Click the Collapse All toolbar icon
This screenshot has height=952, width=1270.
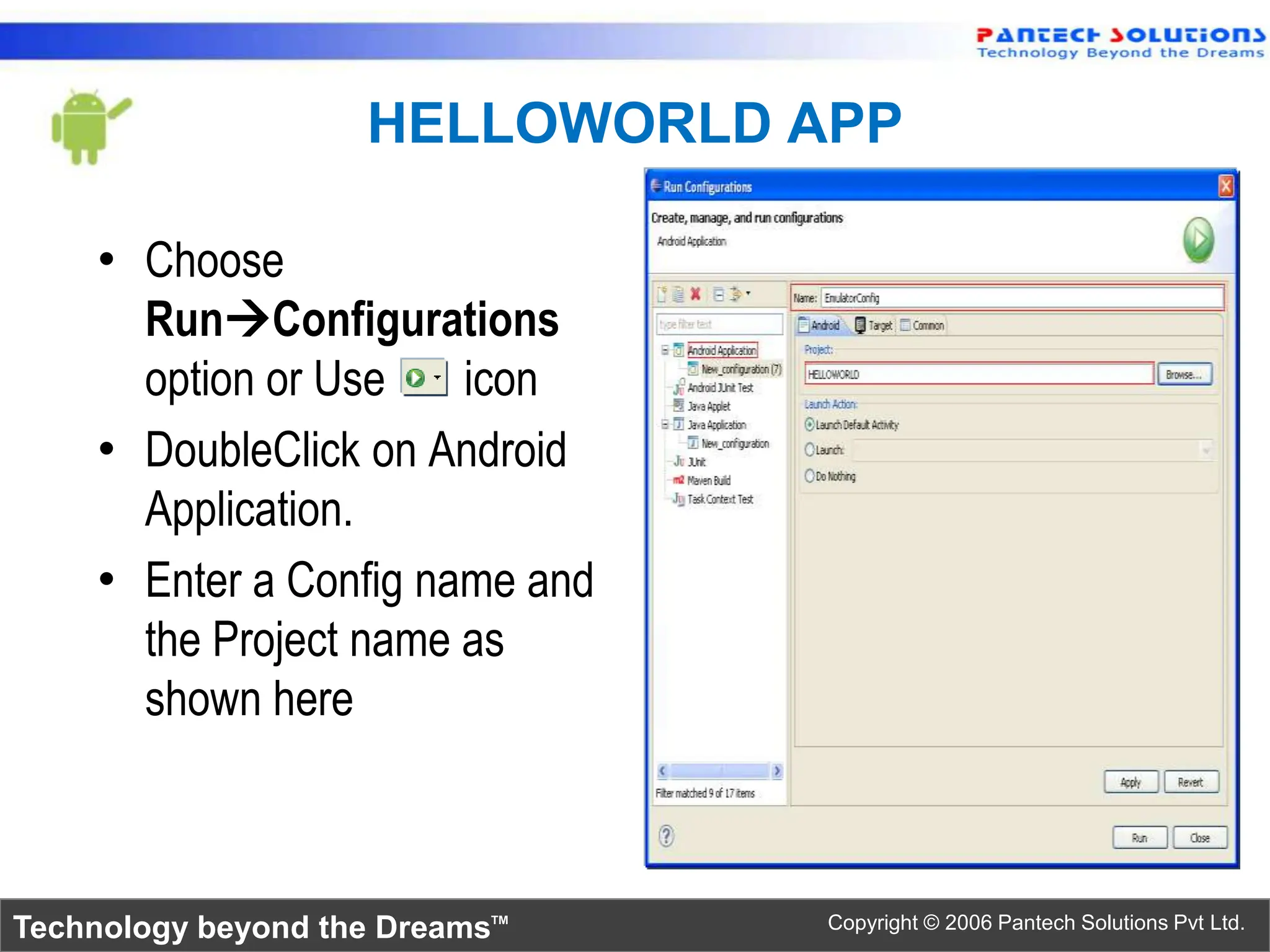(x=718, y=294)
